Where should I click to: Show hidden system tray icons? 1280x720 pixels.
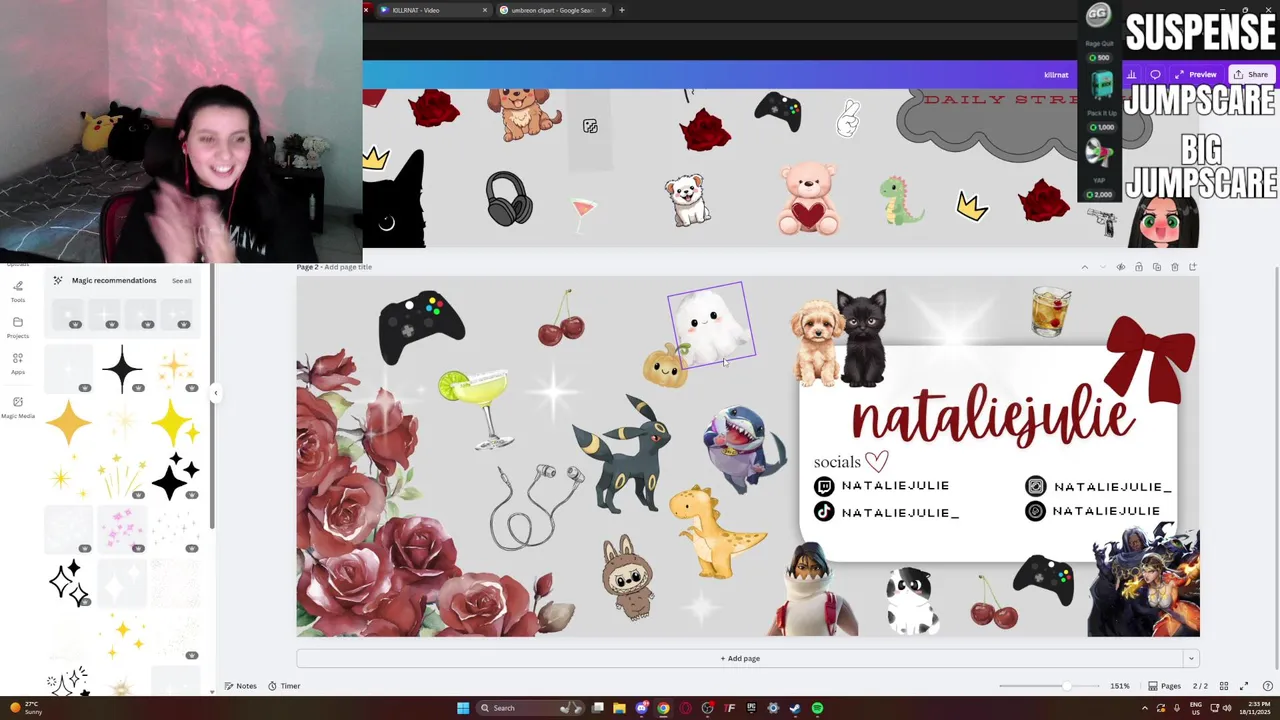pyautogui.click(x=1145, y=708)
